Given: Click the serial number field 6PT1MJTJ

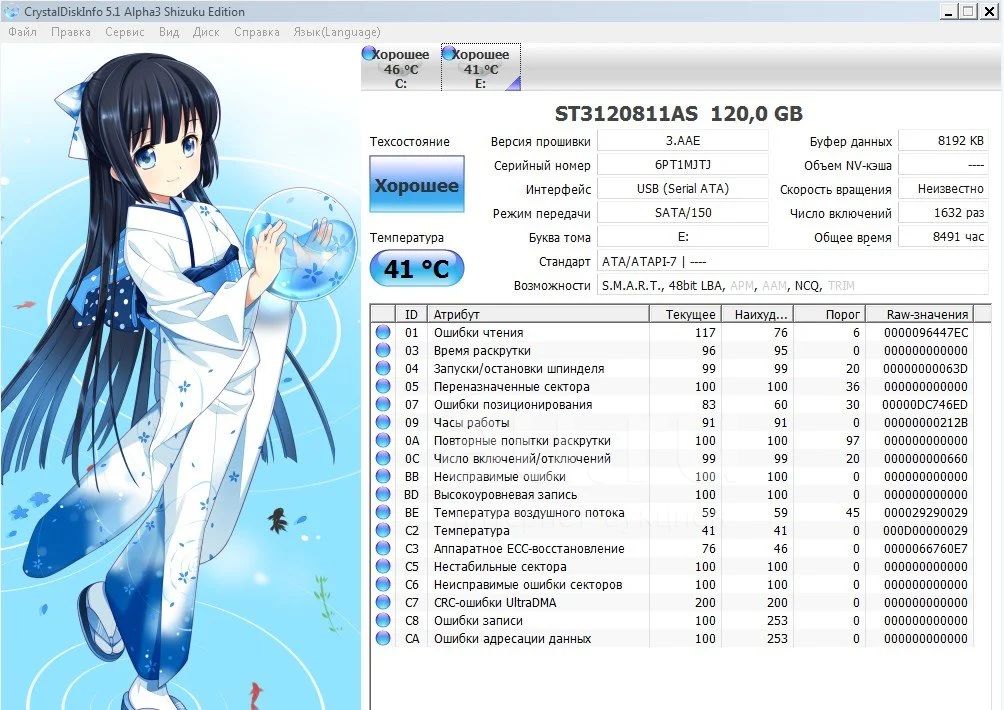Looking at the screenshot, I should (x=683, y=165).
